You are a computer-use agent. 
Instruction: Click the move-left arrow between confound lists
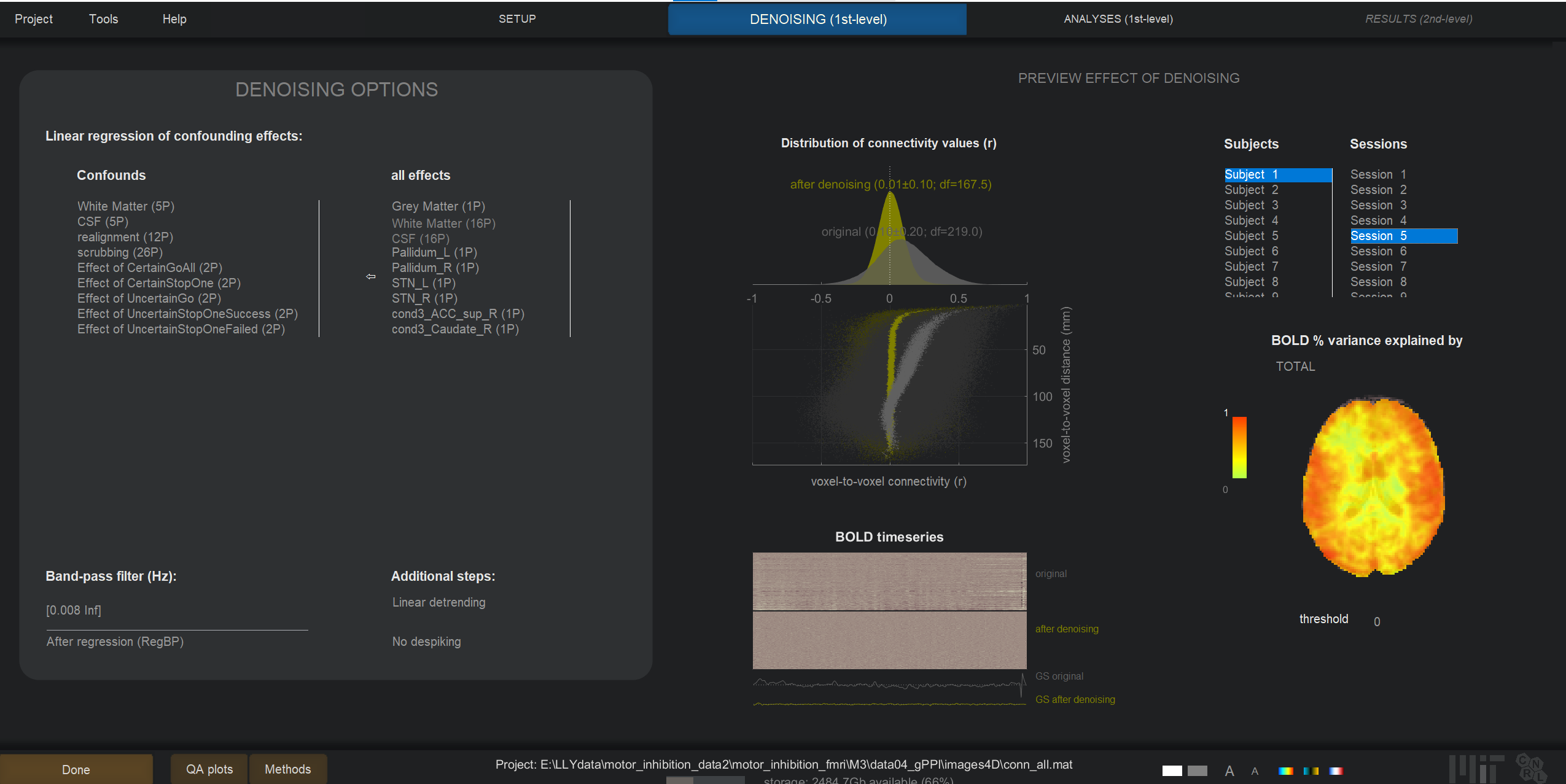[370, 277]
